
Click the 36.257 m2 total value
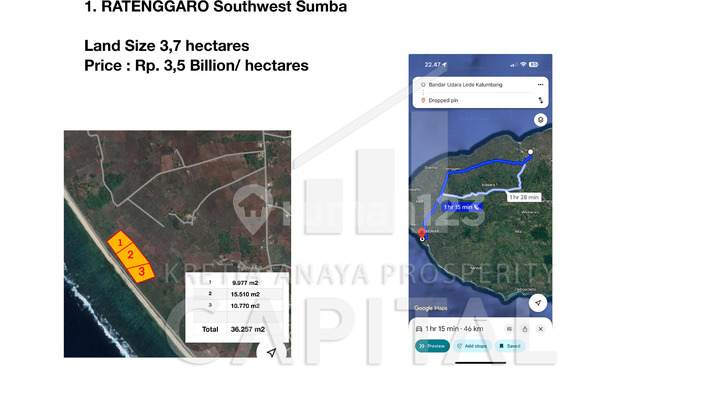tap(248, 329)
